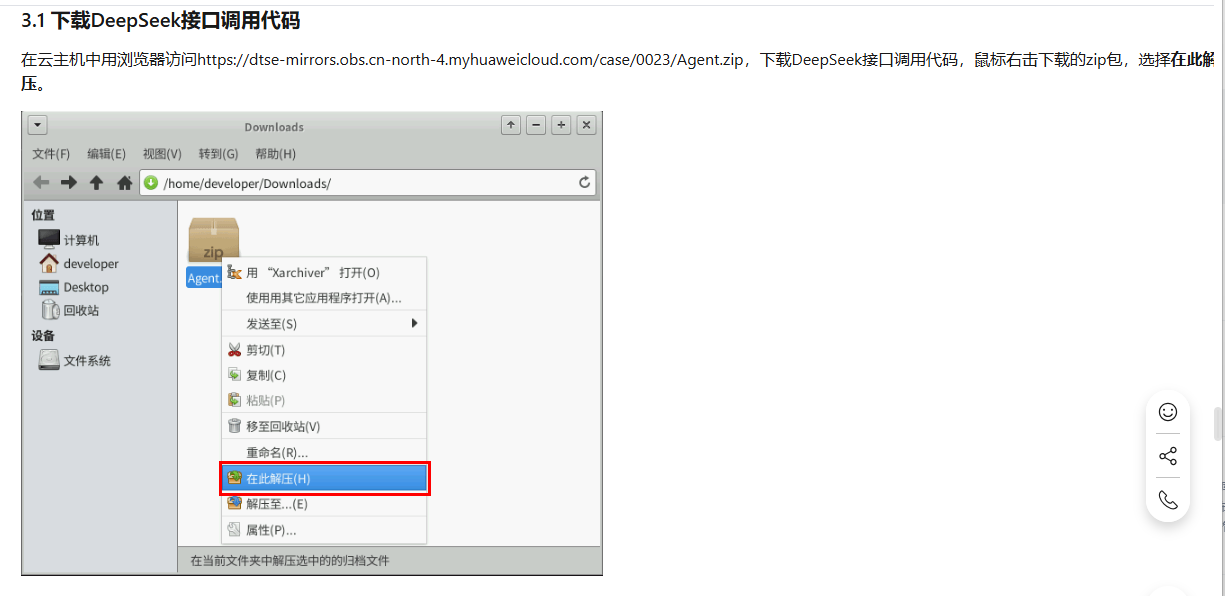
Task: Open 文件系统 in the devices list
Action: 74,361
